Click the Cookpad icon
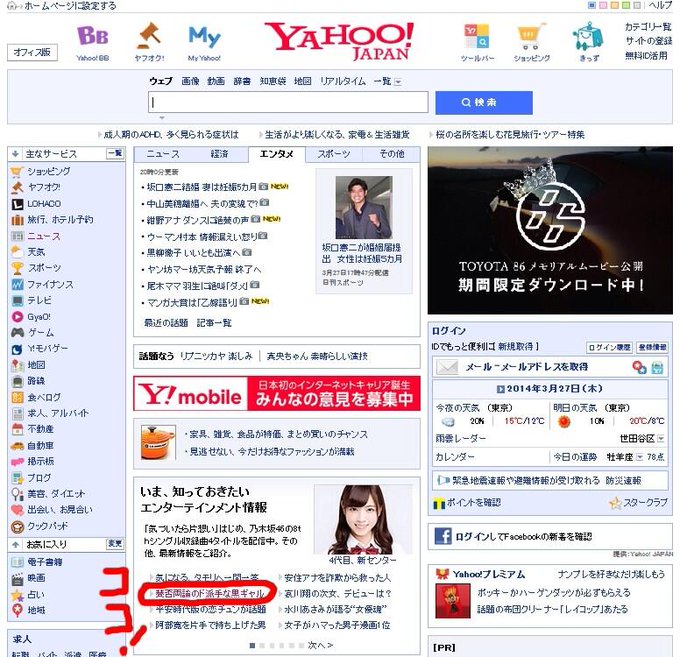Viewport: 680px width, 657px height. (x=17, y=526)
